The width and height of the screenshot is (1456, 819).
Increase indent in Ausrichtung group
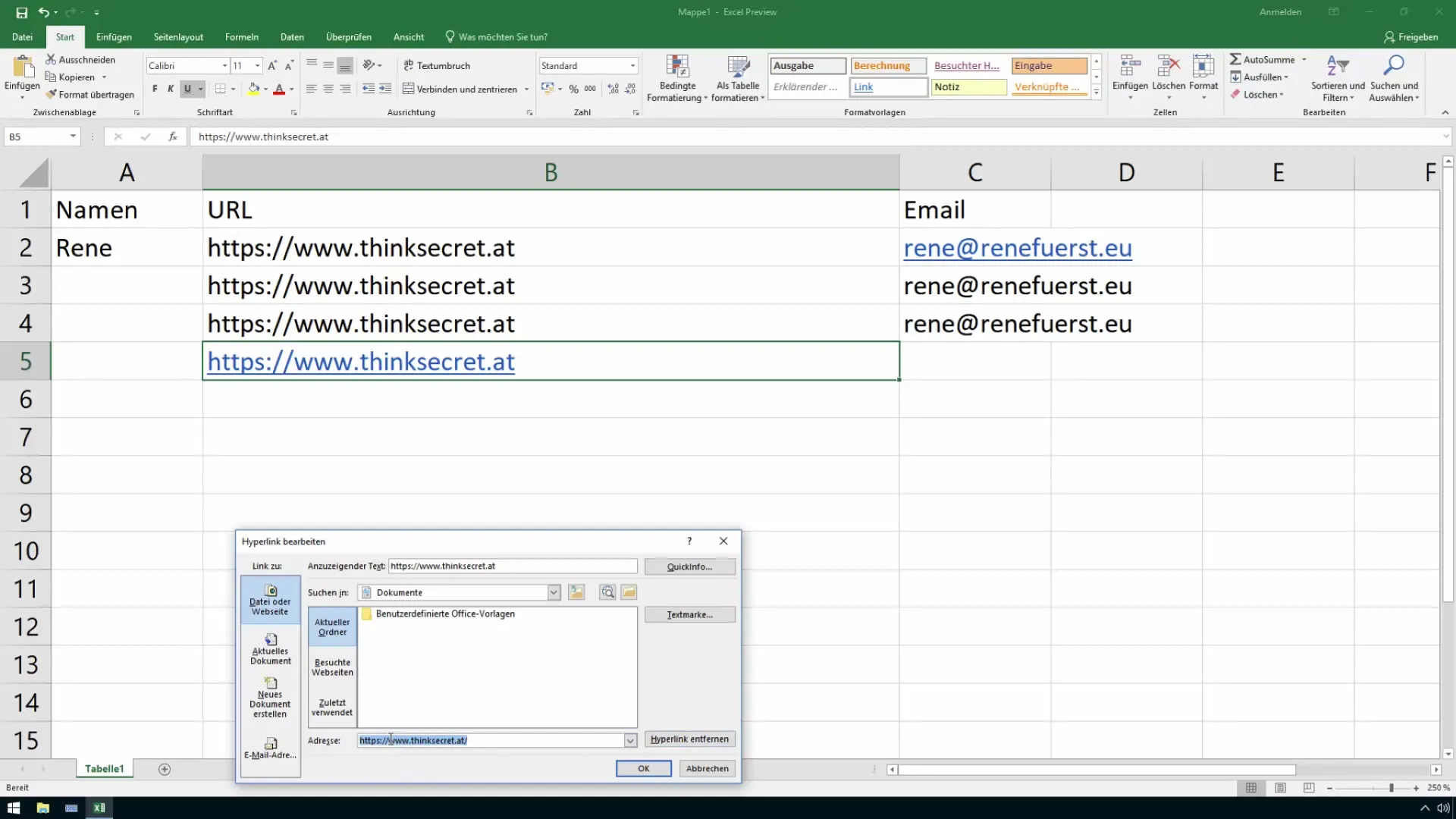tap(385, 89)
